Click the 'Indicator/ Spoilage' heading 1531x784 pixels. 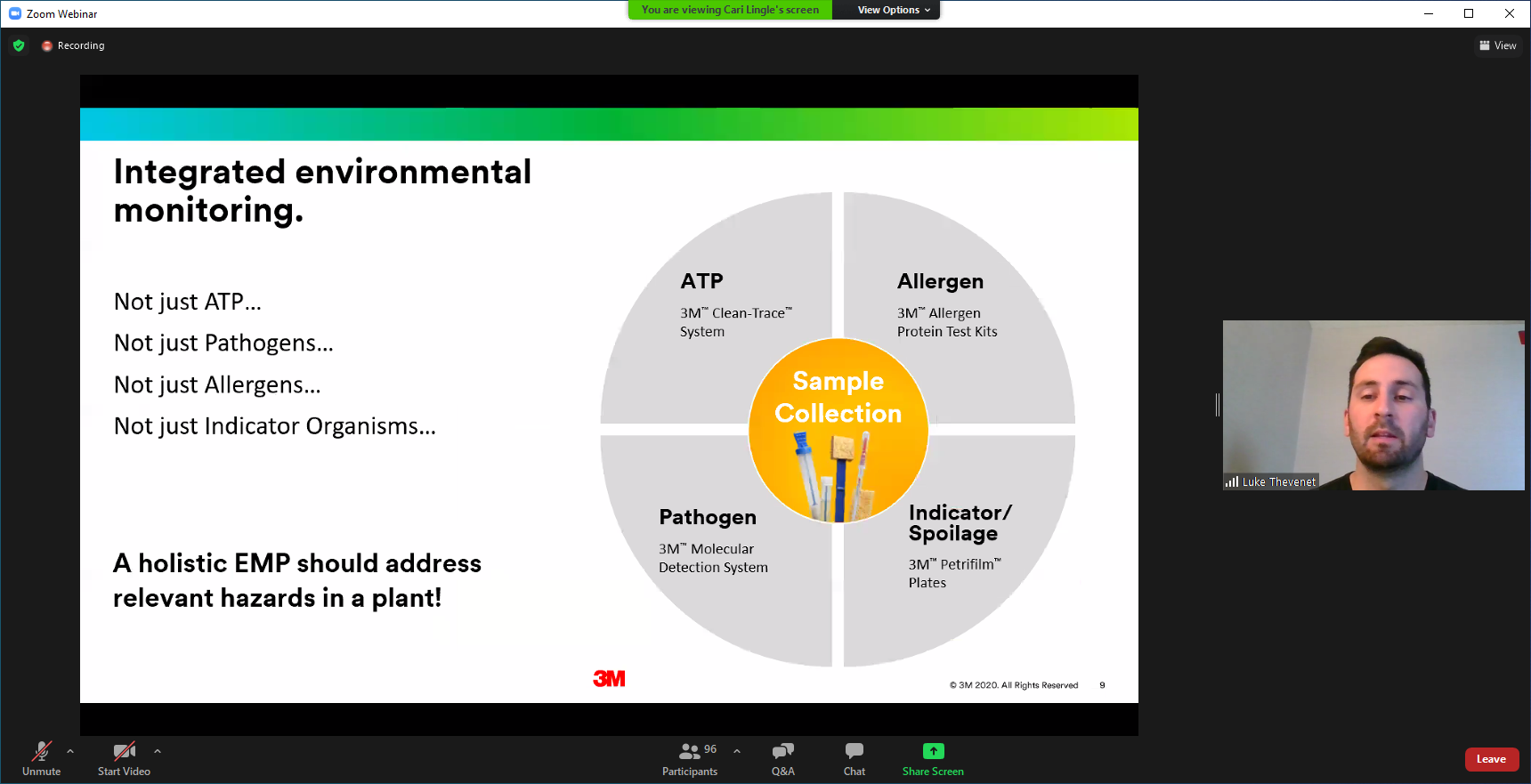(x=960, y=523)
